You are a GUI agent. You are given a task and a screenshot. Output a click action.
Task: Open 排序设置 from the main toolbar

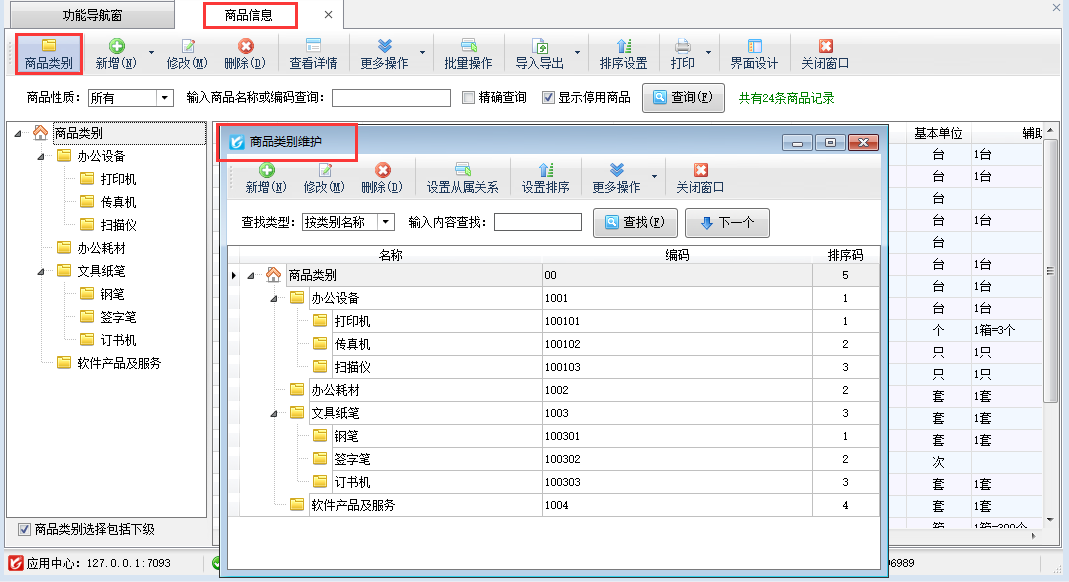[623, 54]
